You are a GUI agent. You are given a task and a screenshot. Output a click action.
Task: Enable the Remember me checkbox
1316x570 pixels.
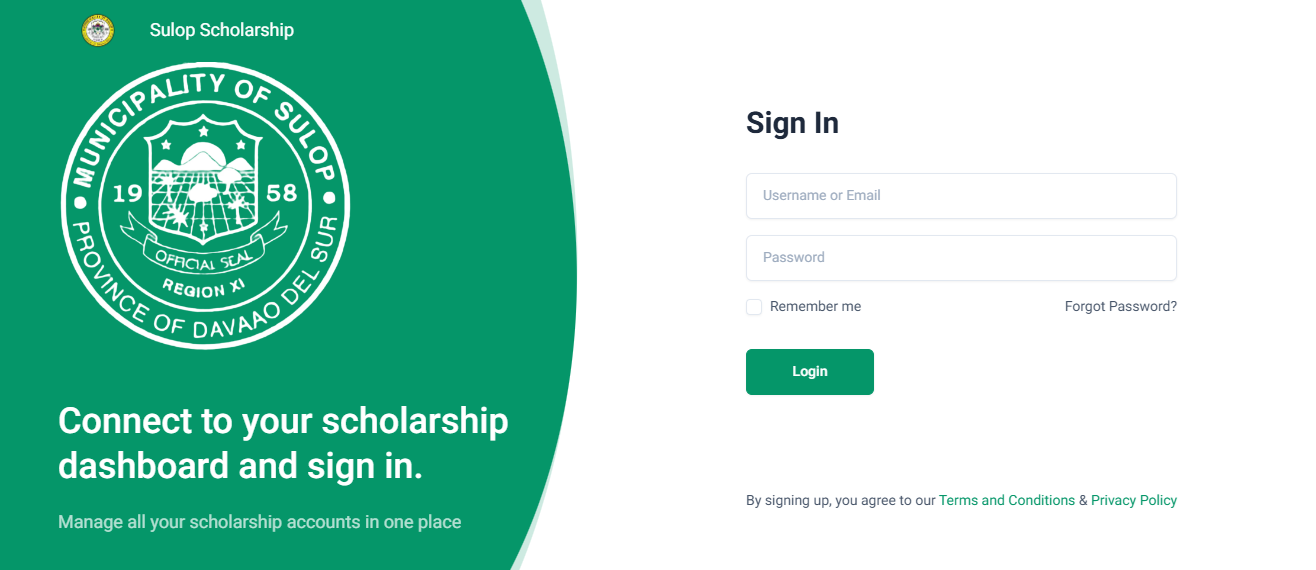pos(754,307)
